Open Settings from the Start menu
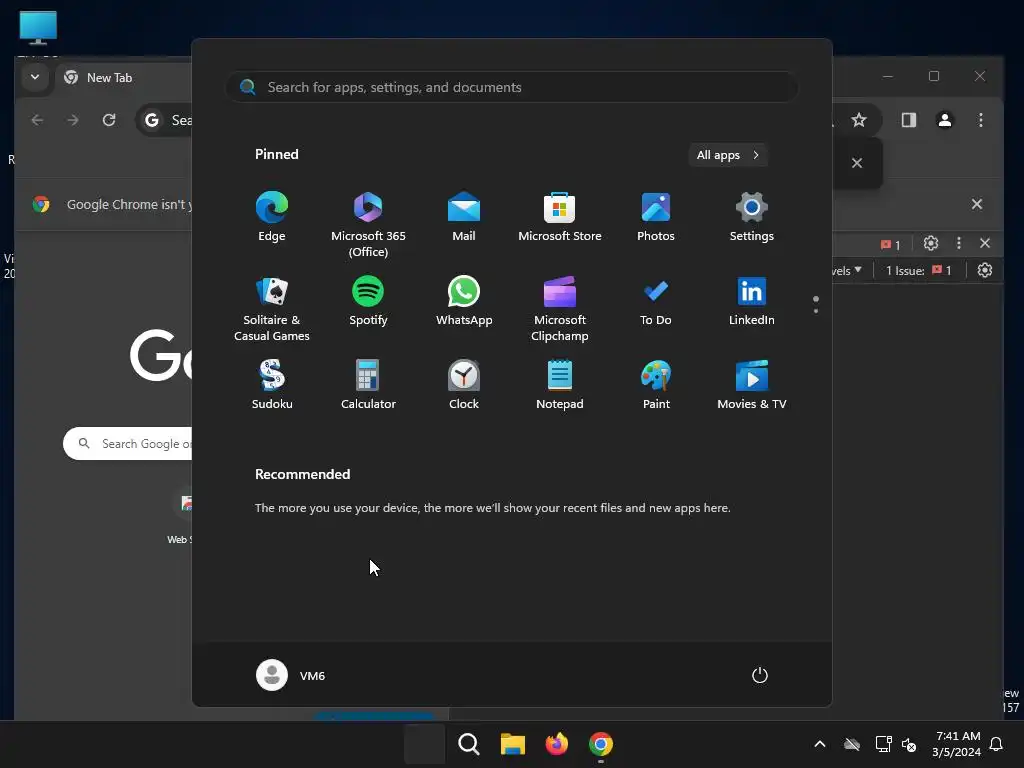Image resolution: width=1024 pixels, height=768 pixels. coord(752,217)
